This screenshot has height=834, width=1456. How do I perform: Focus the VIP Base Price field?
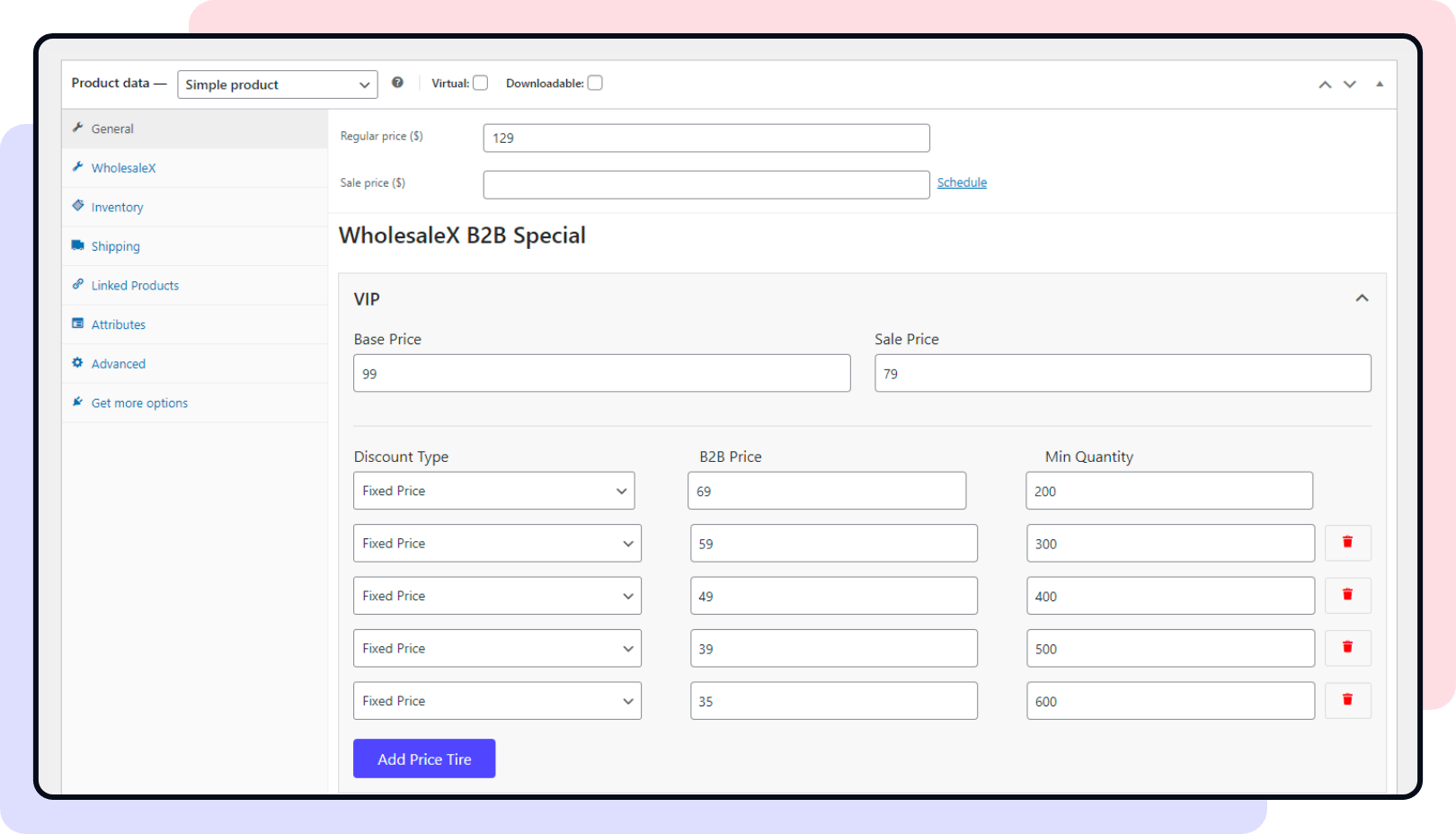(x=601, y=374)
